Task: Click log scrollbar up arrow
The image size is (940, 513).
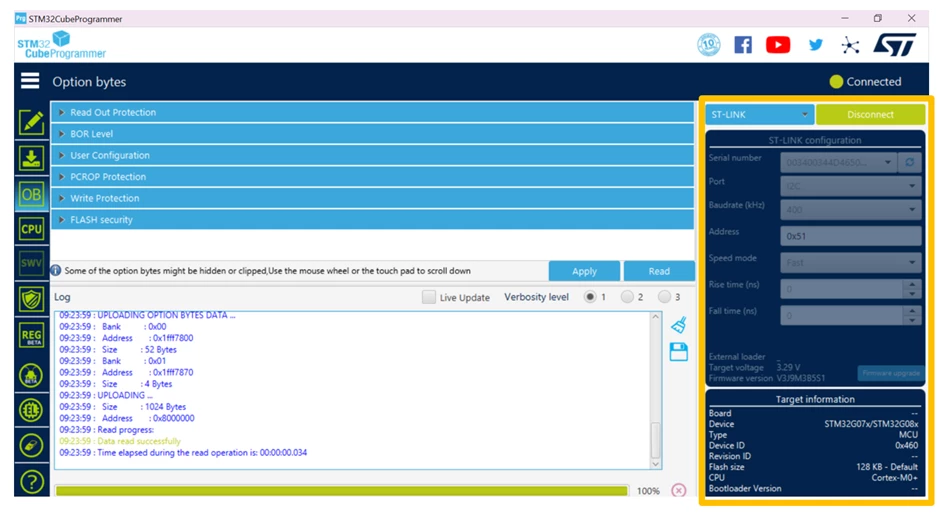Action: click(x=655, y=316)
